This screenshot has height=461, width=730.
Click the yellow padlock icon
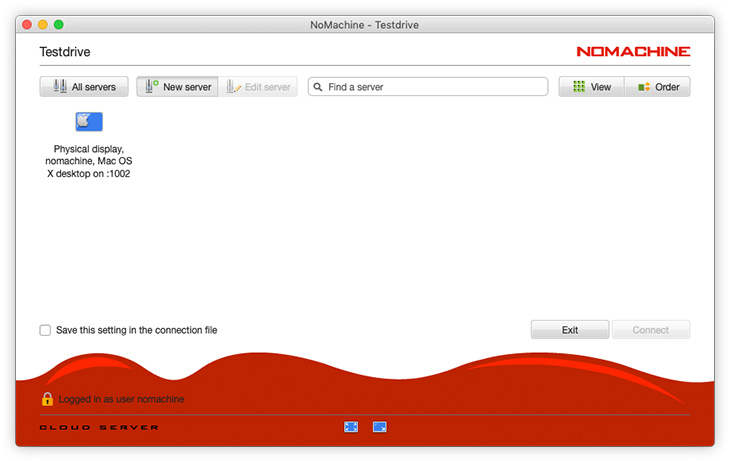(47, 399)
